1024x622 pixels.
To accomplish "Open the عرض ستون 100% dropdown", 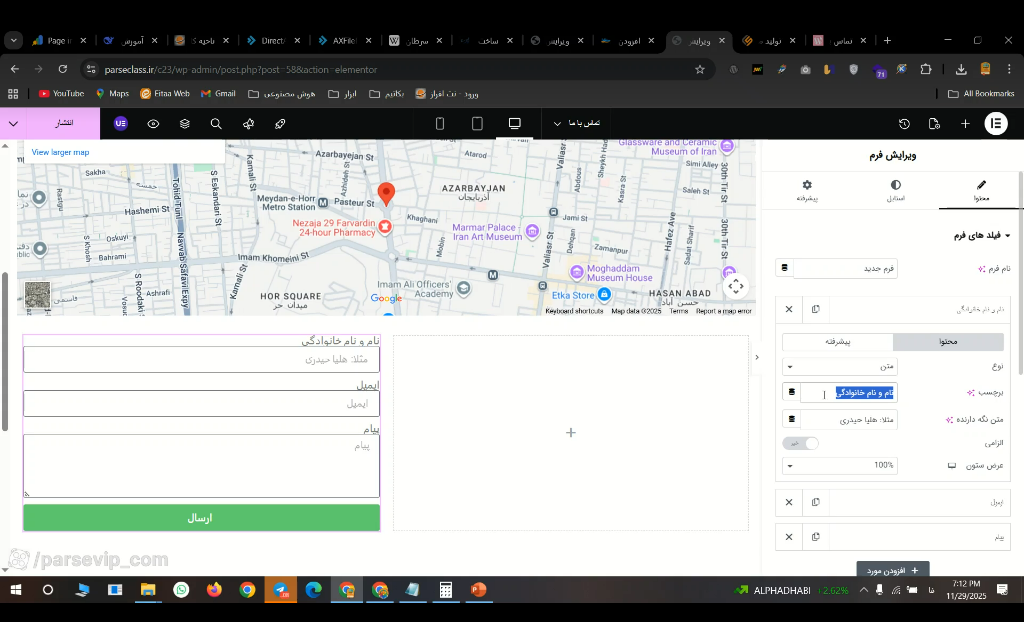I will (x=840, y=465).
